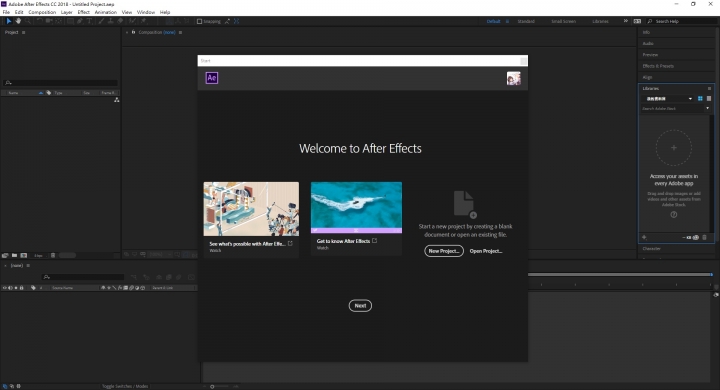Click the add asset plus circle

tap(674, 148)
